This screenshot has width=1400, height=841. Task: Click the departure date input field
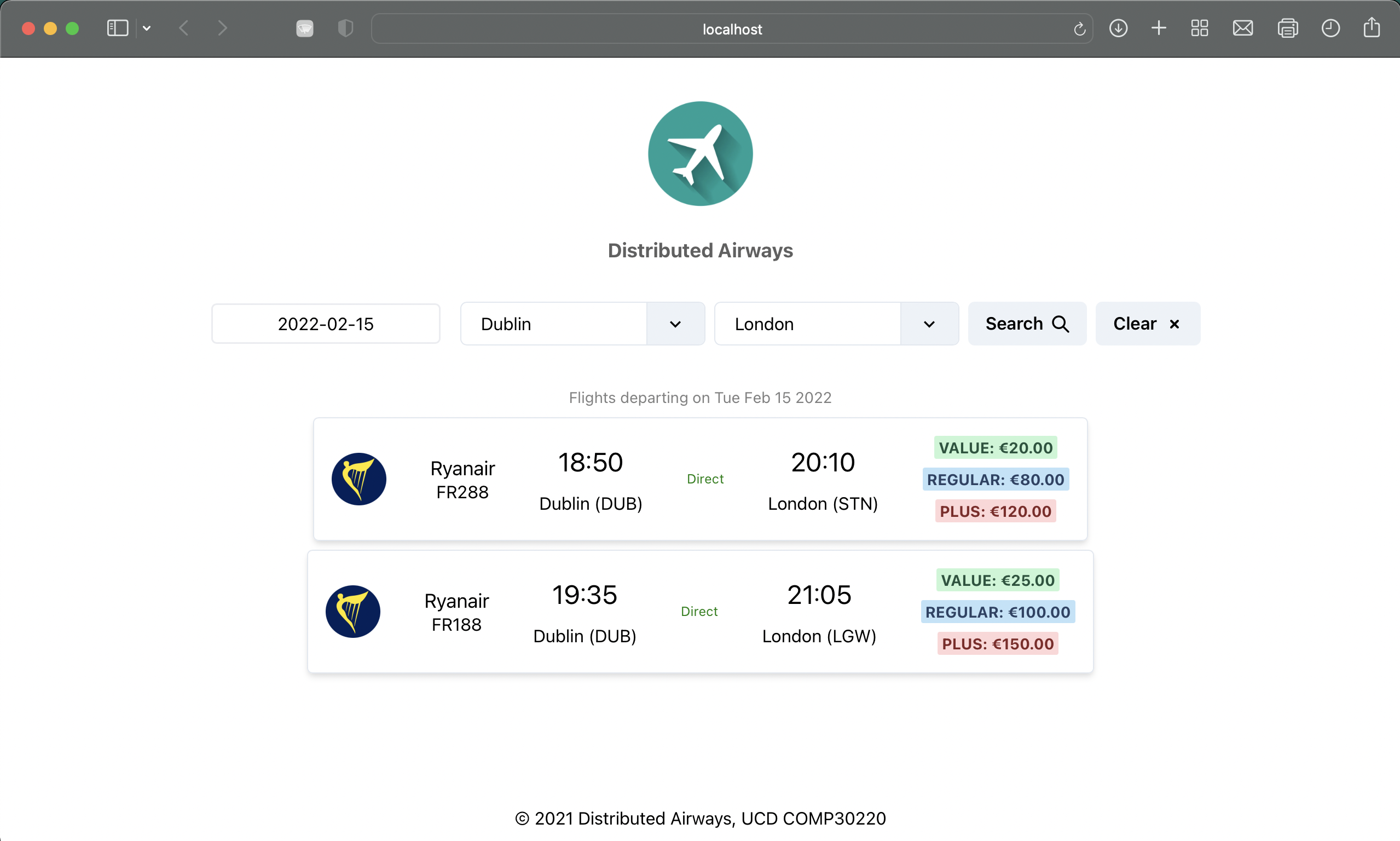326,324
